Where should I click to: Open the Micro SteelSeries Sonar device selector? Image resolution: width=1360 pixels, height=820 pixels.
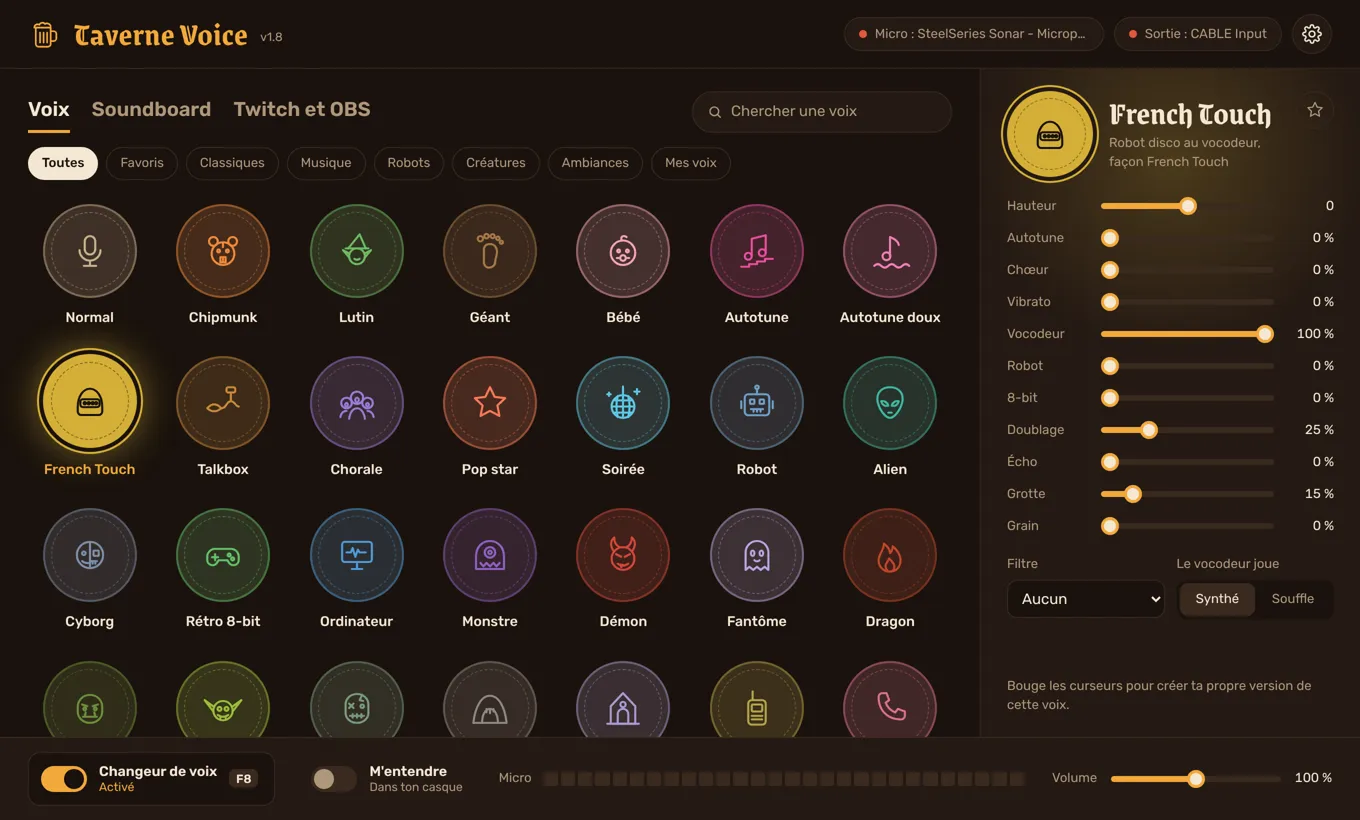point(974,34)
